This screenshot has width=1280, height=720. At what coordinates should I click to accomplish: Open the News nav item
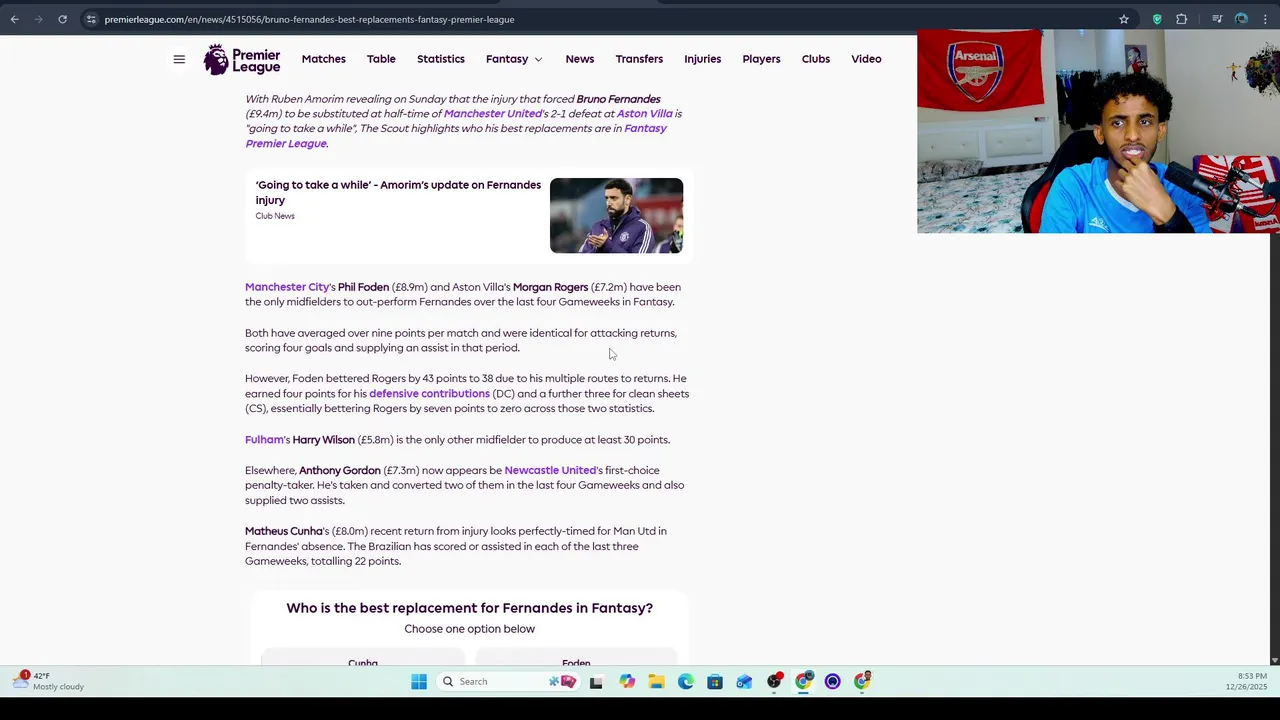tap(579, 59)
